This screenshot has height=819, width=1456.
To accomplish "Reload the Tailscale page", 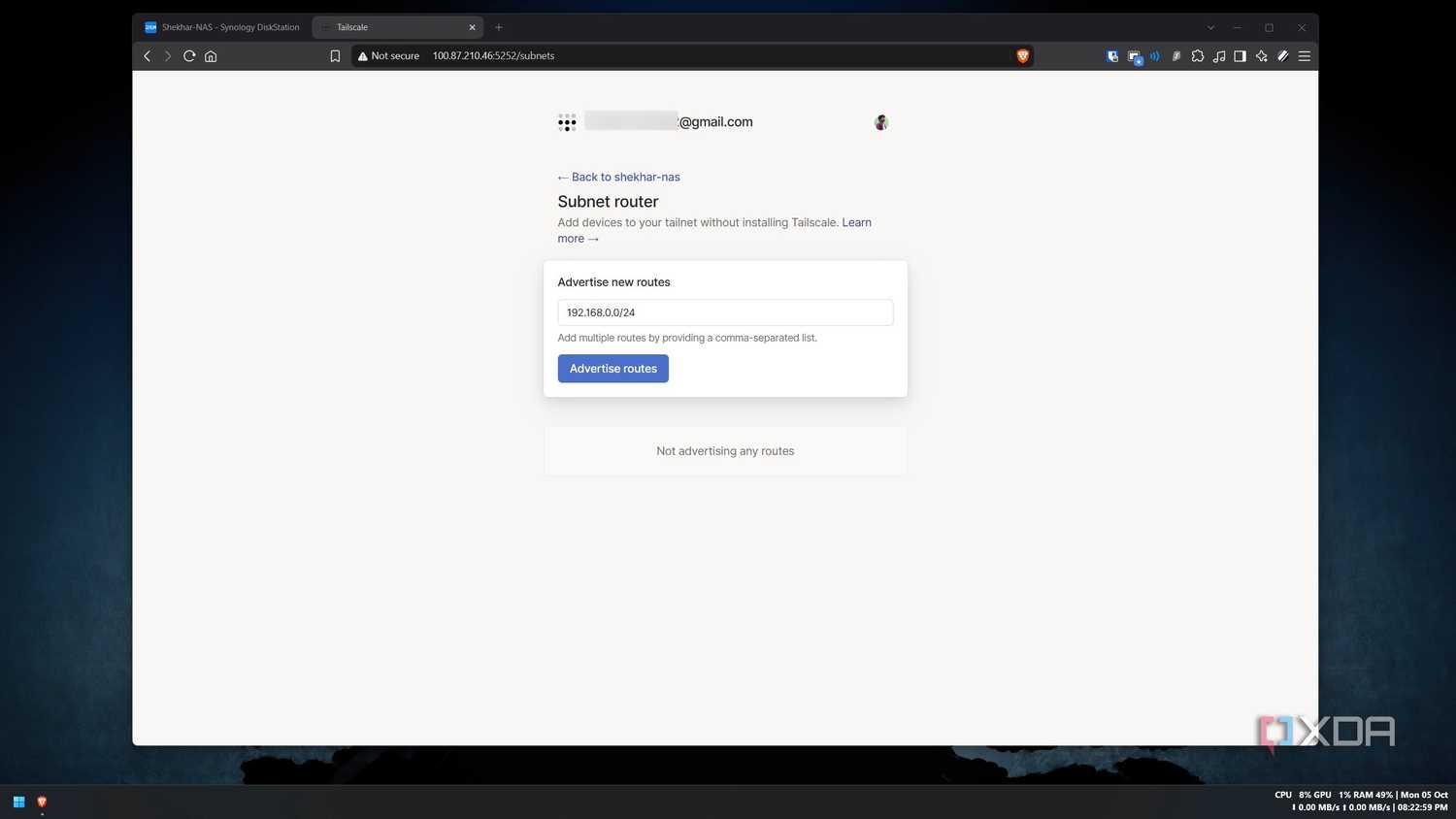I will coord(189,56).
